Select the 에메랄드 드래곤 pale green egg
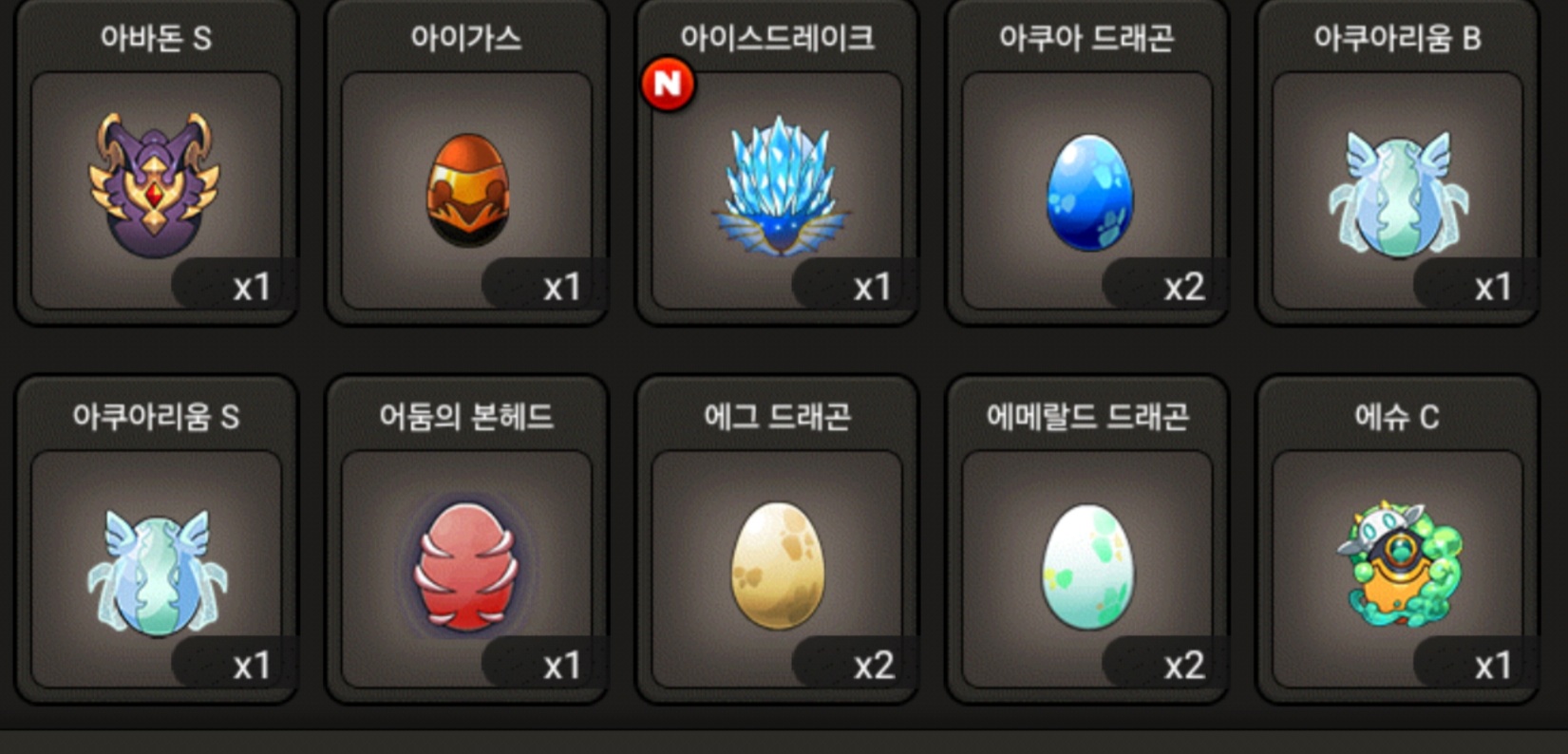1568x754 pixels. (1088, 568)
